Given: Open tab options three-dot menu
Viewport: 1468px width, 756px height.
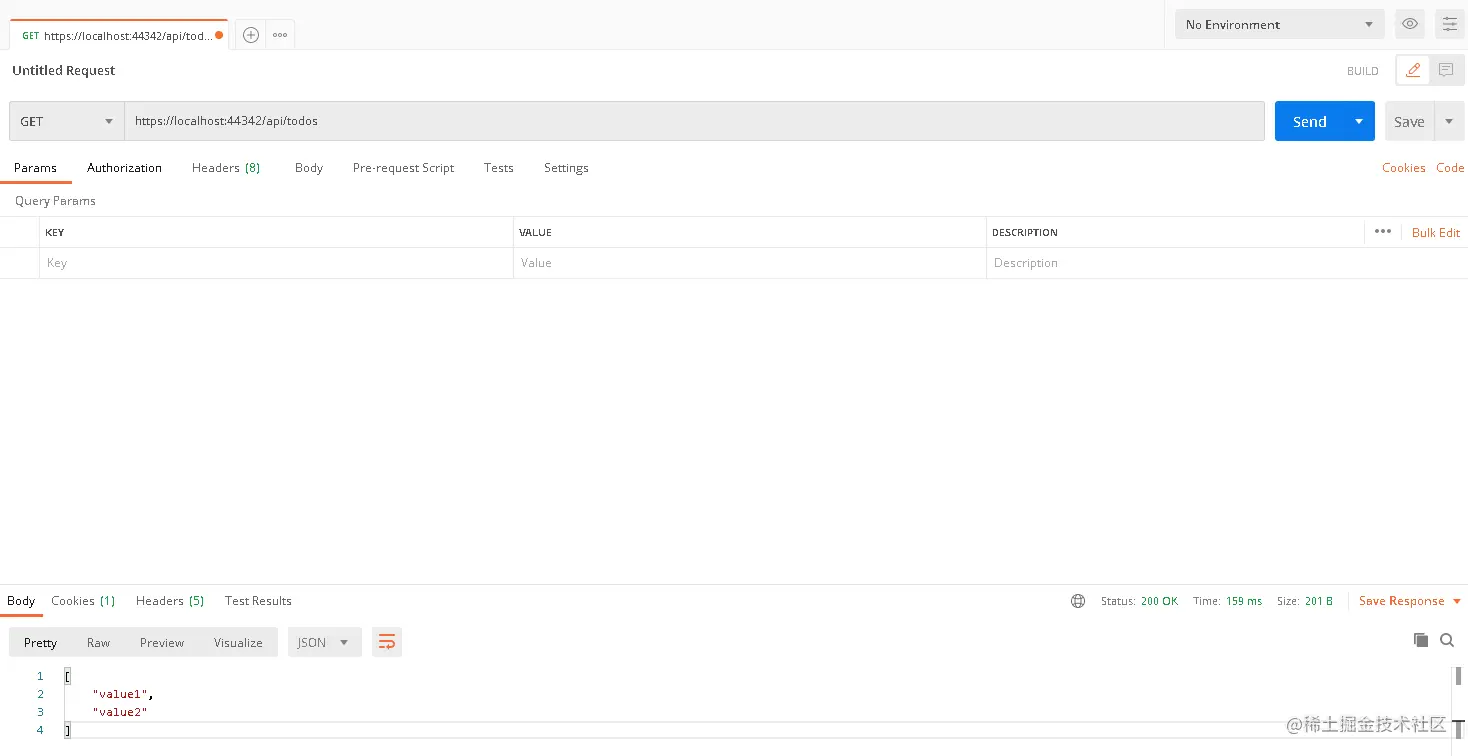Looking at the screenshot, I should [280, 35].
